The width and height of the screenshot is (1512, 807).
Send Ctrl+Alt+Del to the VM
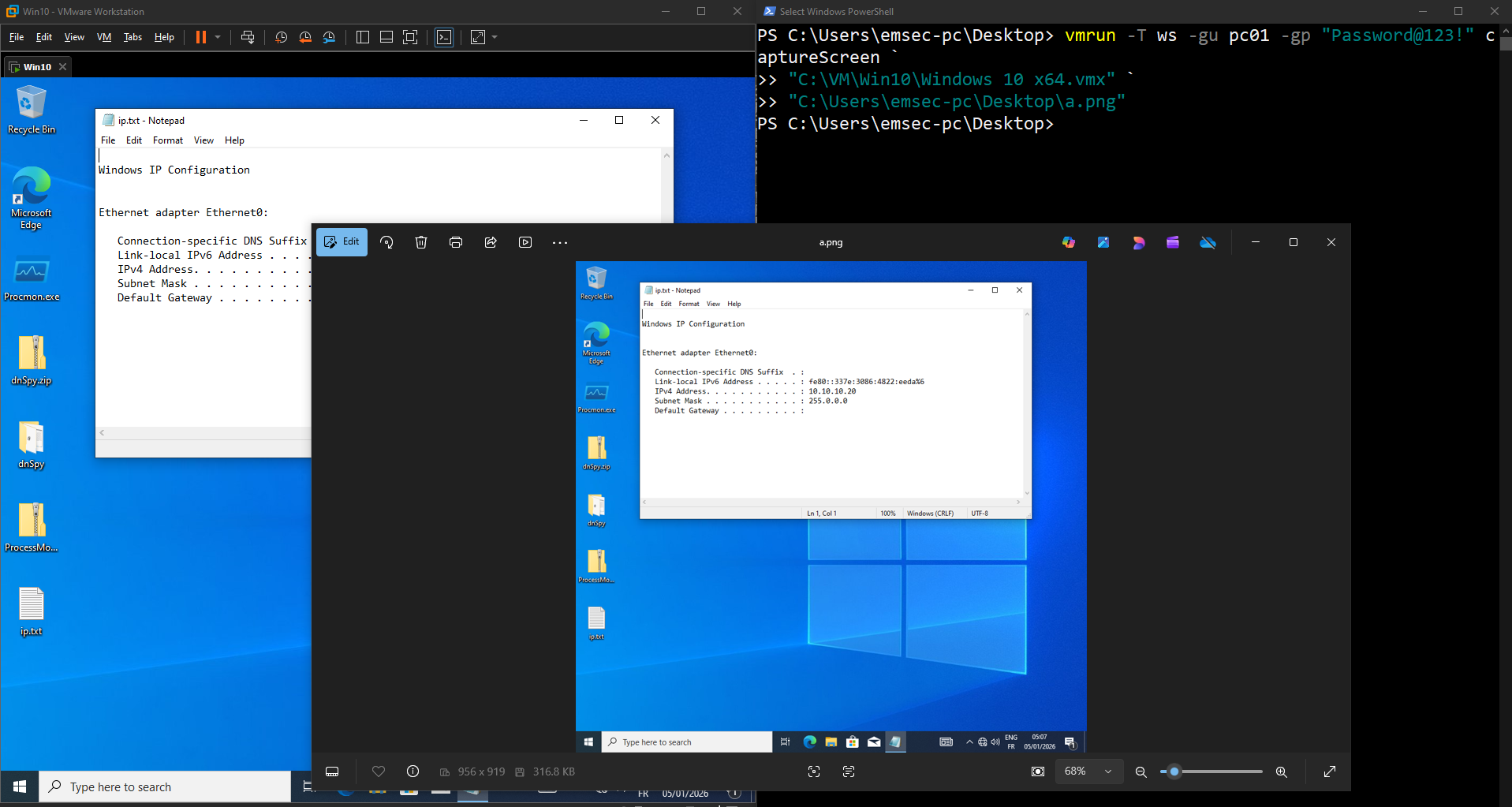tap(248, 37)
